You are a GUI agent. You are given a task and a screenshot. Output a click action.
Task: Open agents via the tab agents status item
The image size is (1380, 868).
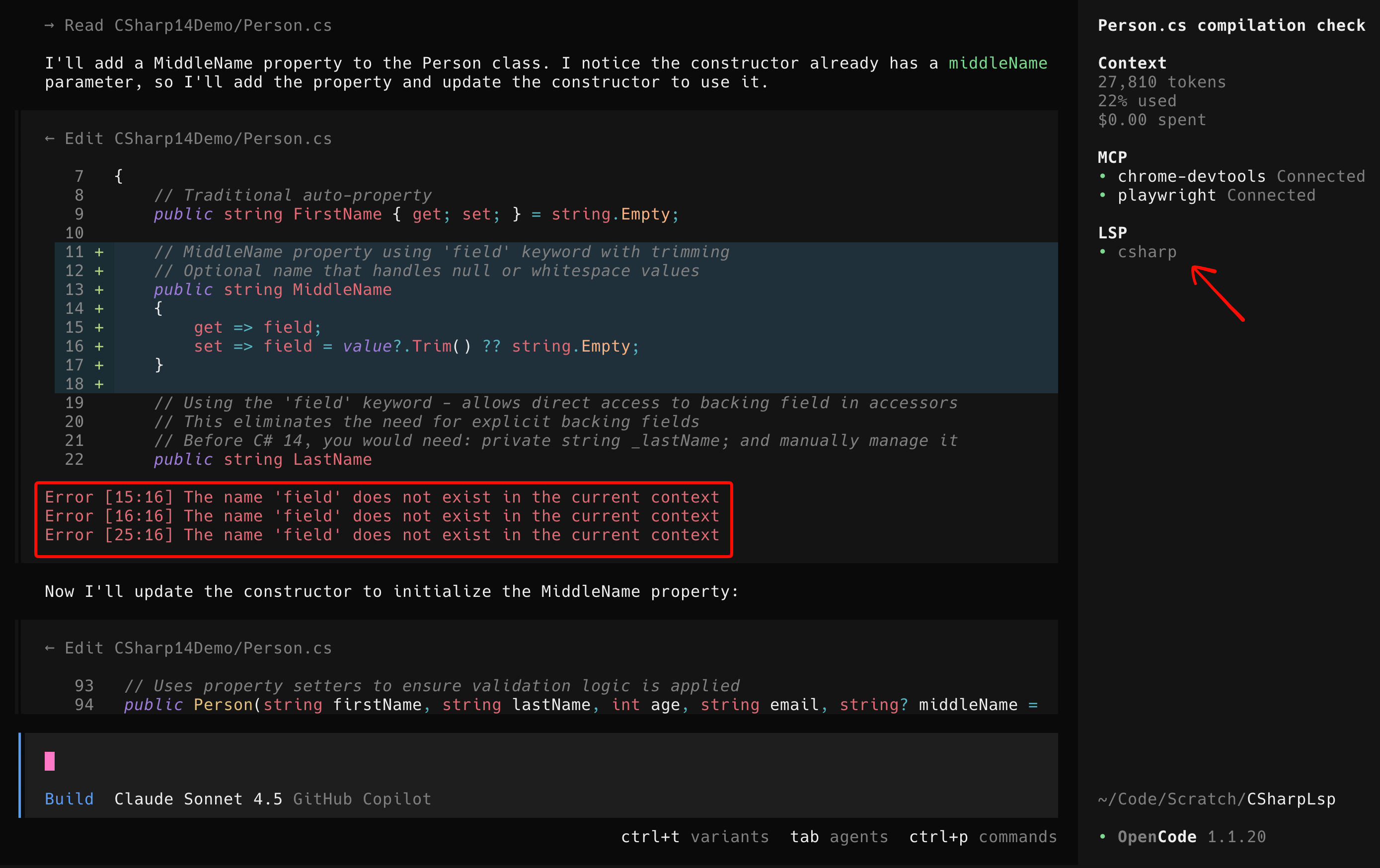pyautogui.click(x=839, y=837)
